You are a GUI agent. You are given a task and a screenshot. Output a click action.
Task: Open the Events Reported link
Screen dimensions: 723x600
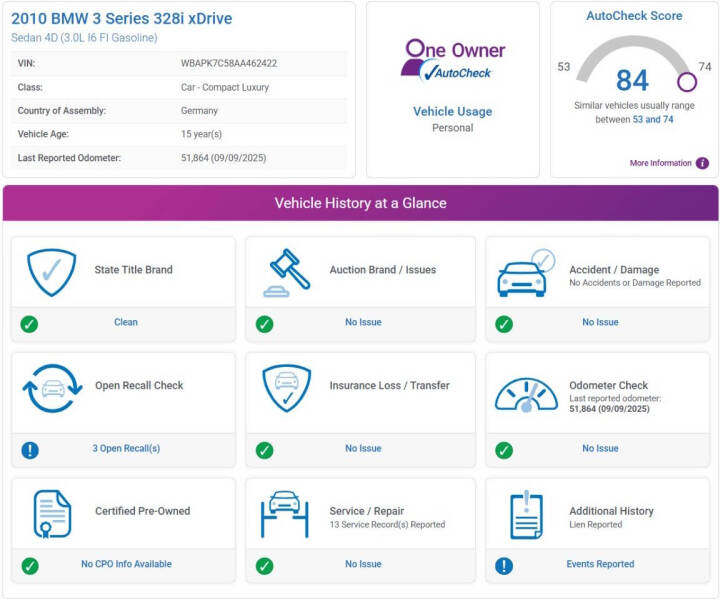click(600, 564)
